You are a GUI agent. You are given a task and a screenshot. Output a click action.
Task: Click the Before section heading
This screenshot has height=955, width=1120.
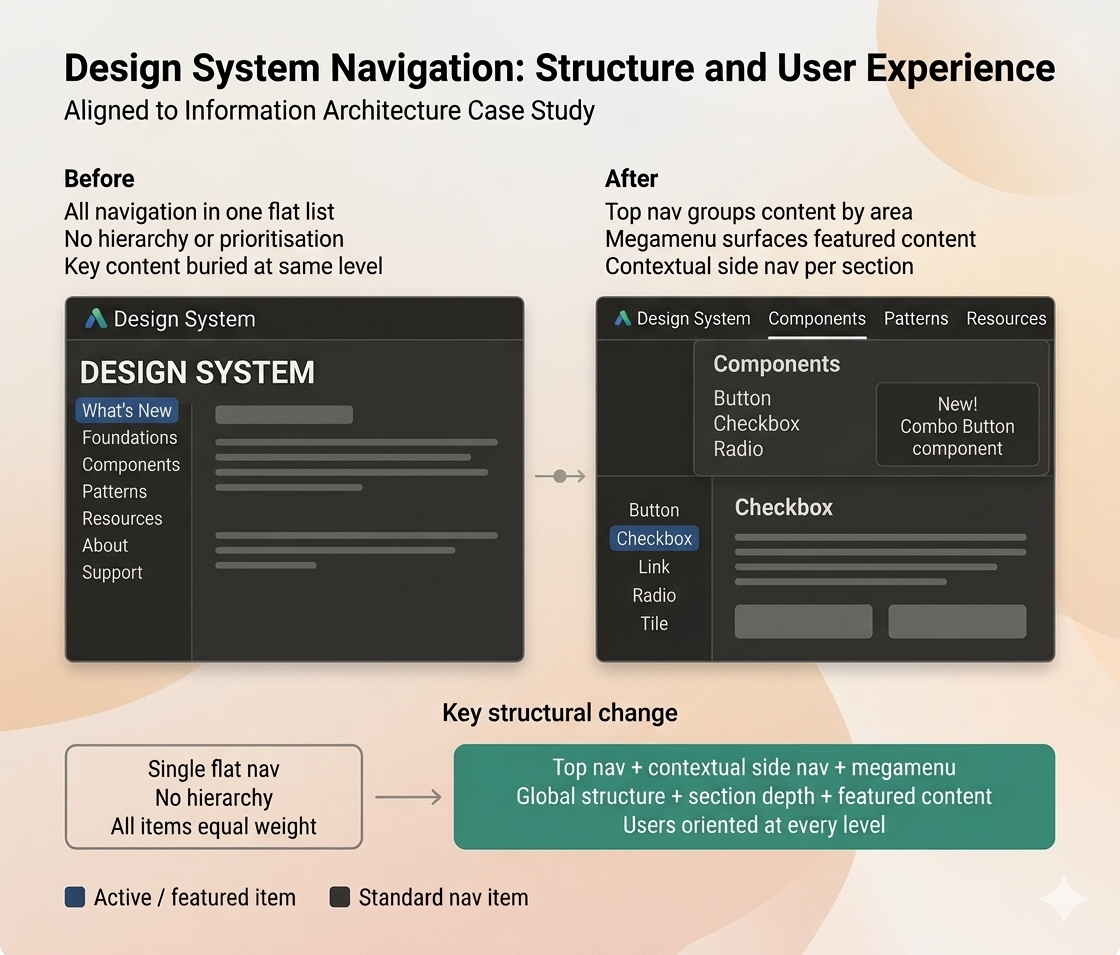tap(99, 179)
